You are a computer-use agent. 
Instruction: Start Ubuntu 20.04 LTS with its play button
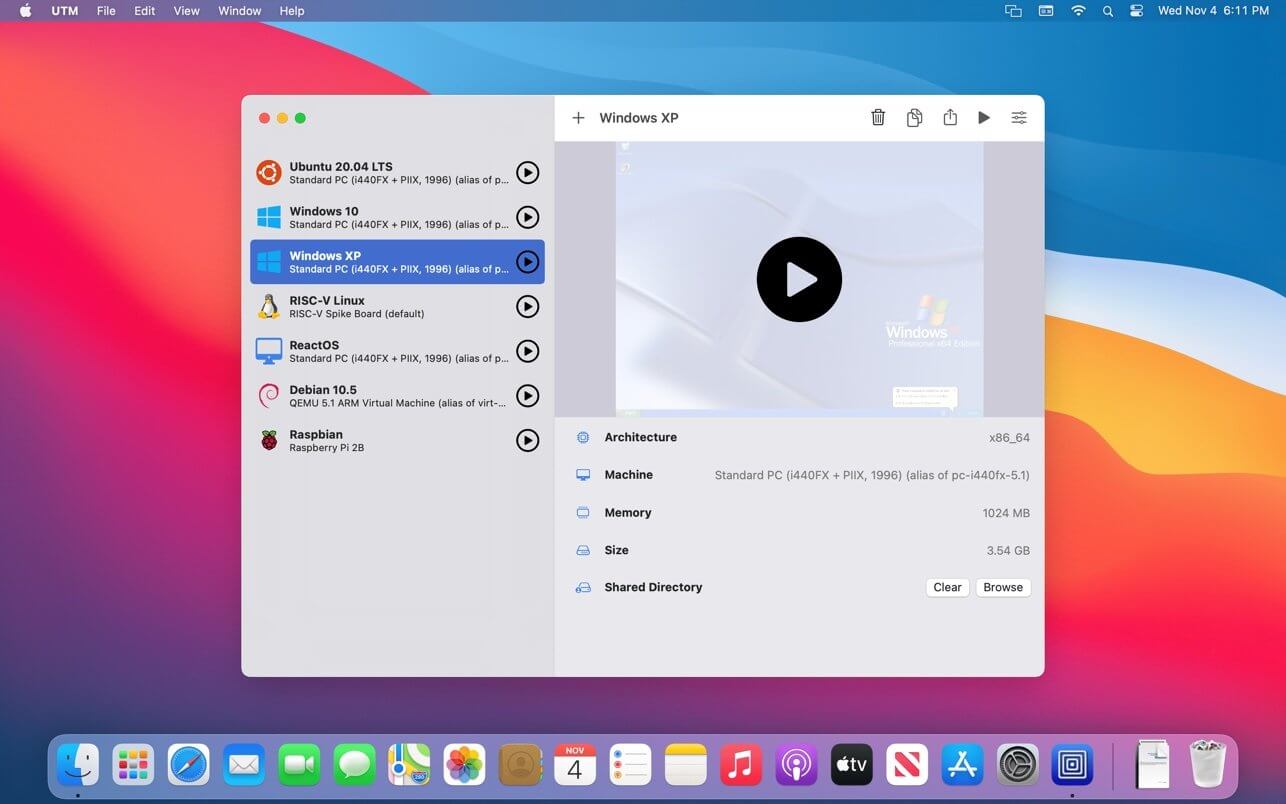pyautogui.click(x=527, y=173)
